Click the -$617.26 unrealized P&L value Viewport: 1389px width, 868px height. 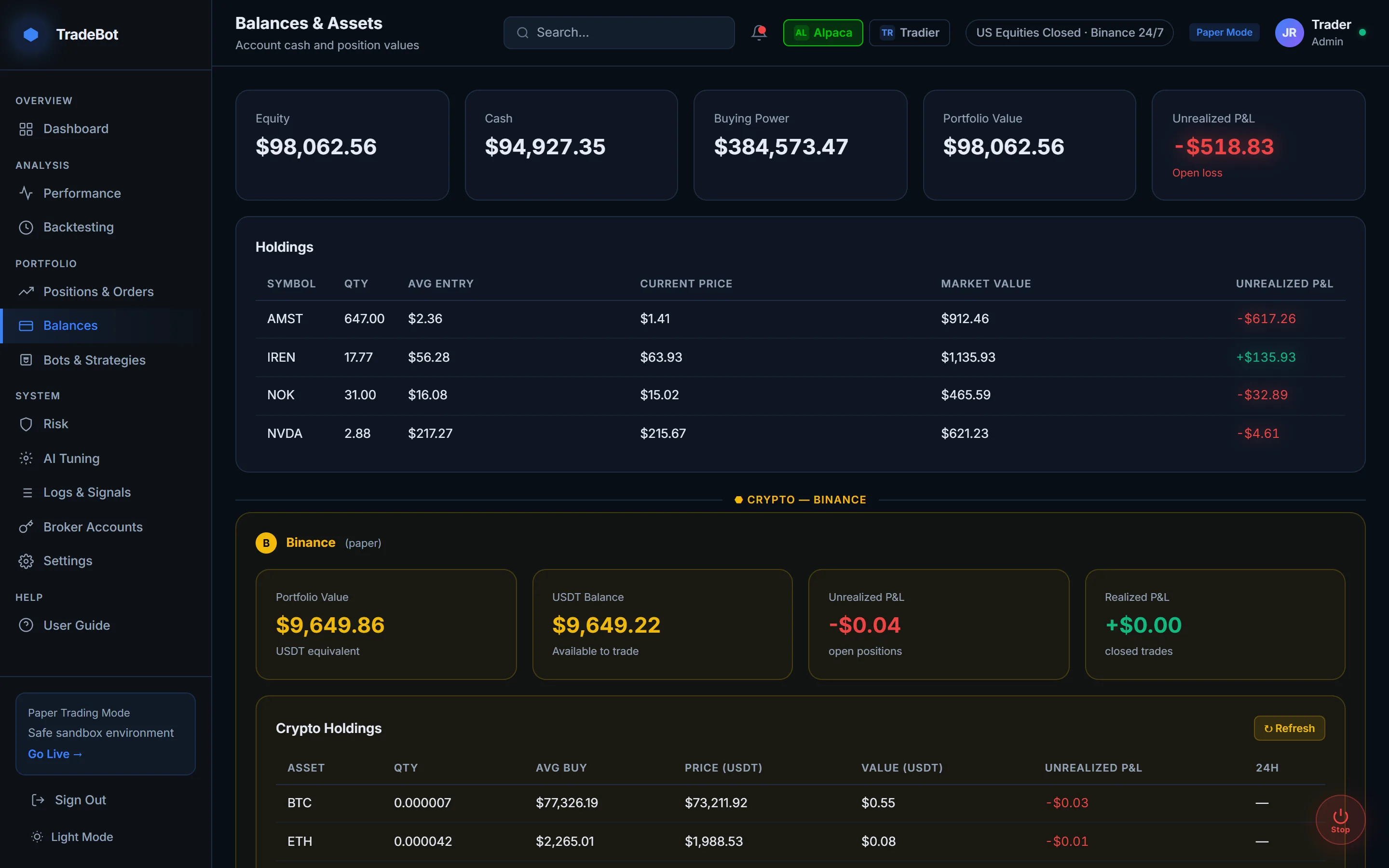[x=1266, y=319]
